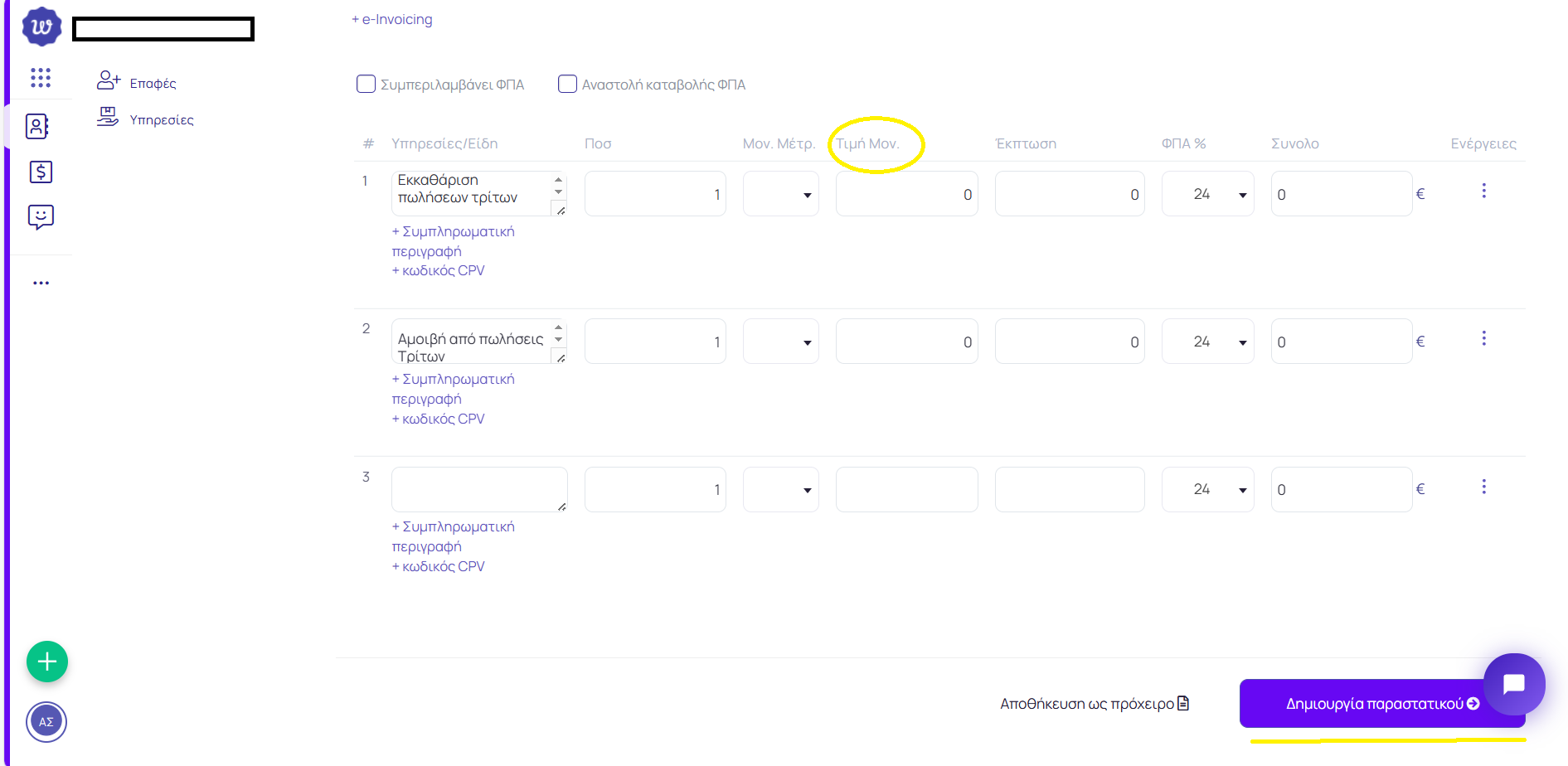Open row 1 unit of measure dropdown
The height and width of the screenshot is (766, 1568).
tap(781, 194)
